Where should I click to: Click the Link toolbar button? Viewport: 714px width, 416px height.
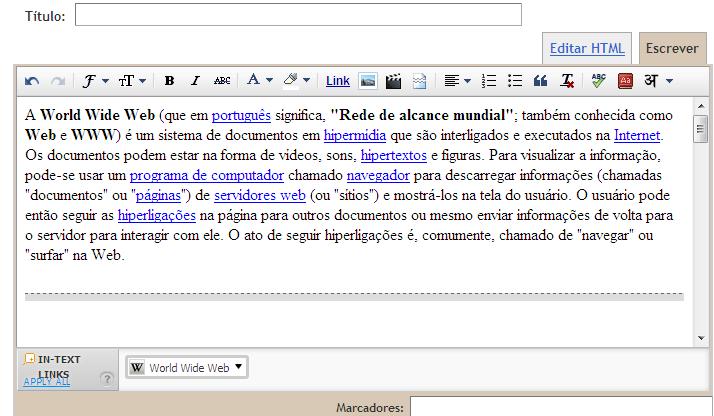tap(338, 81)
